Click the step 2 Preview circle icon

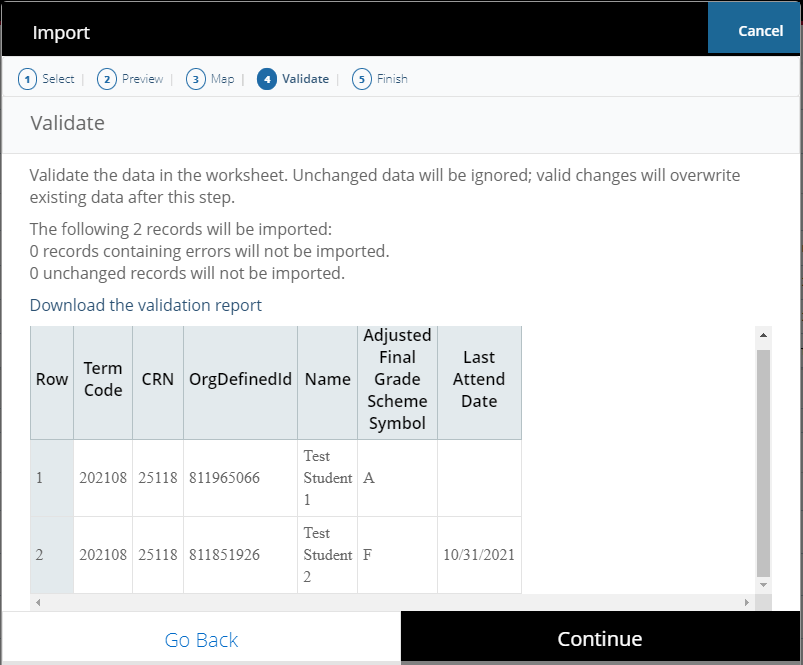[105, 78]
